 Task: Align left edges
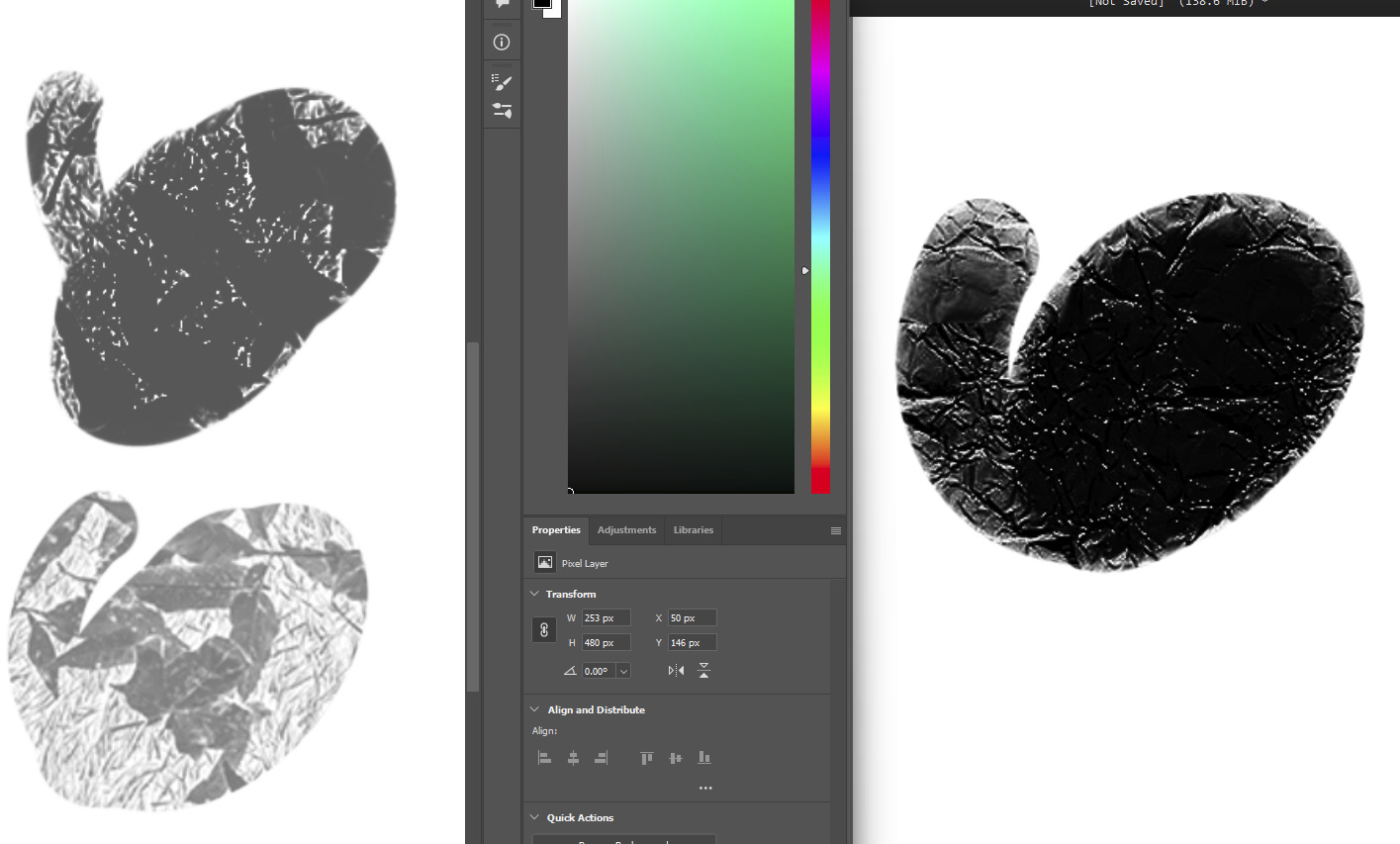coord(544,757)
